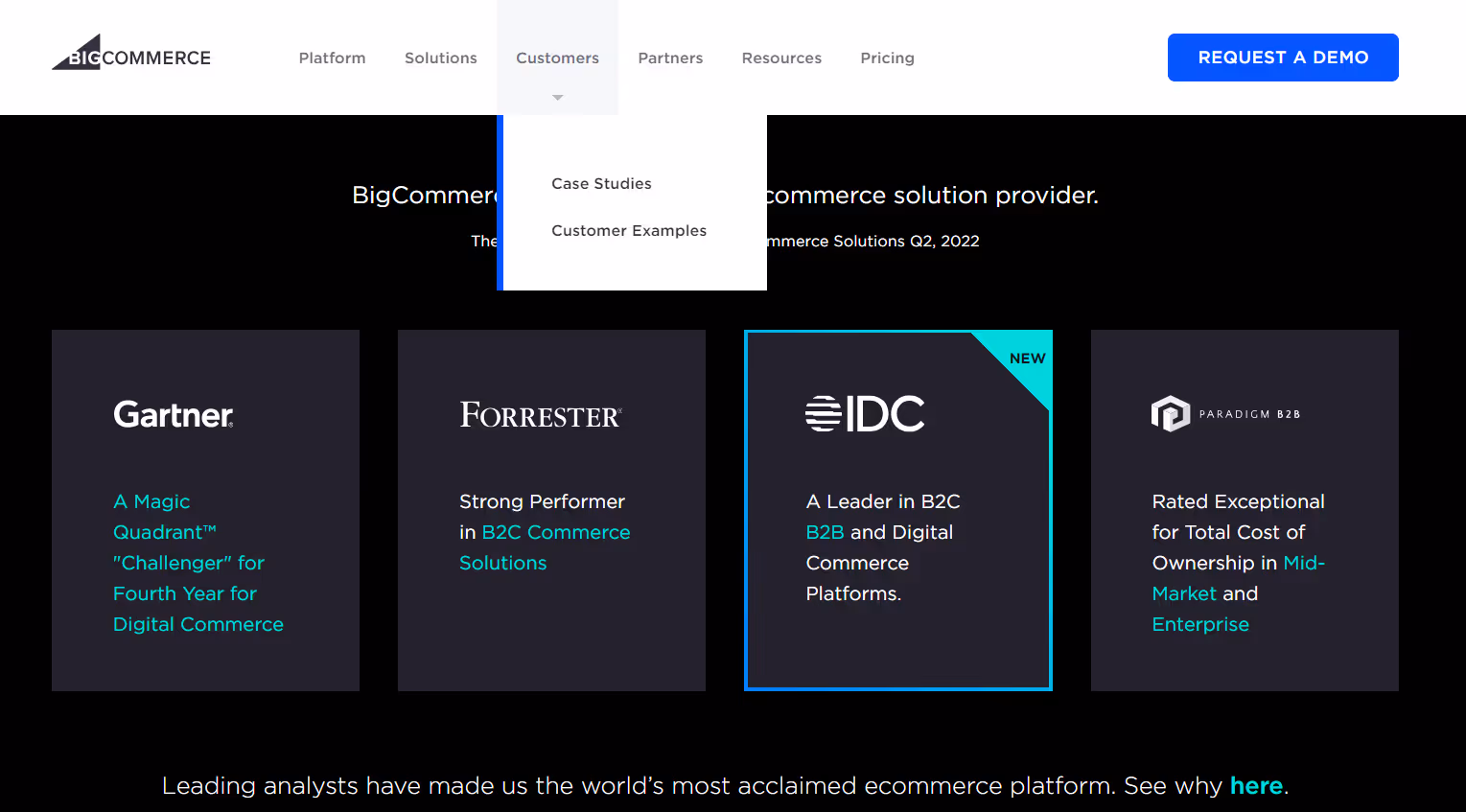Select Case Studies from the Customers menu
Screen dimensions: 1466x812
pos(601,183)
